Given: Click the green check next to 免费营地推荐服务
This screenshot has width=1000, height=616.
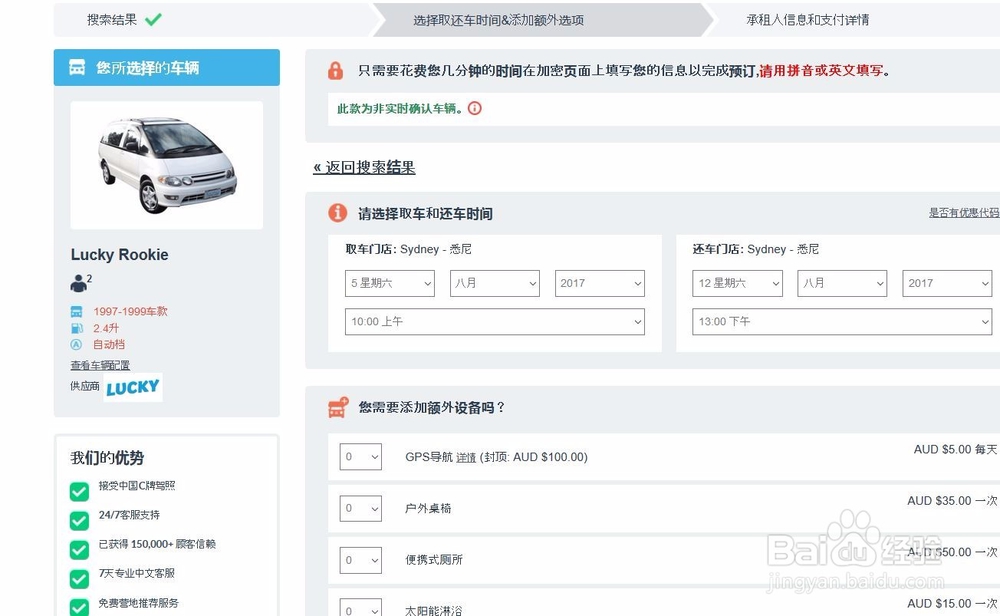Looking at the screenshot, I should click(79, 607).
